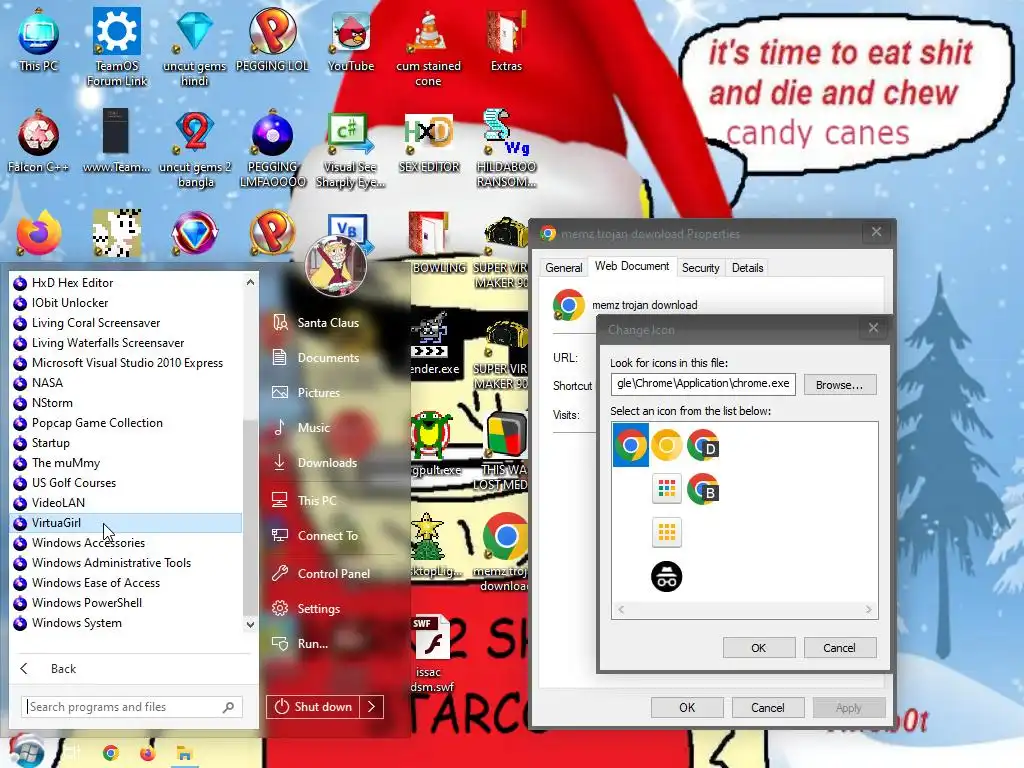Open File Explorer from the taskbar
This screenshot has width=1024, height=768.
coord(184,754)
